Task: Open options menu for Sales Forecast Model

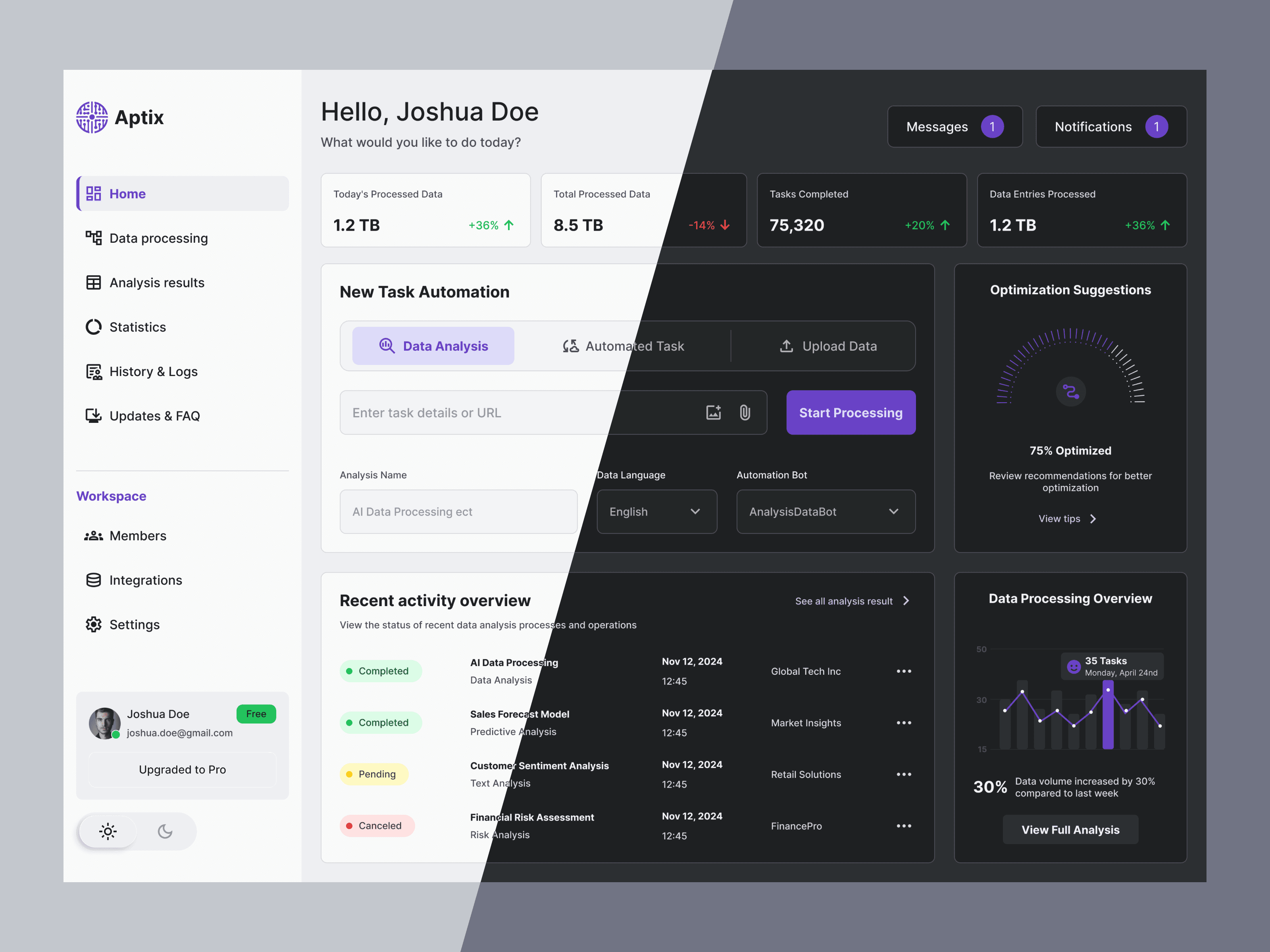Action: [903, 722]
